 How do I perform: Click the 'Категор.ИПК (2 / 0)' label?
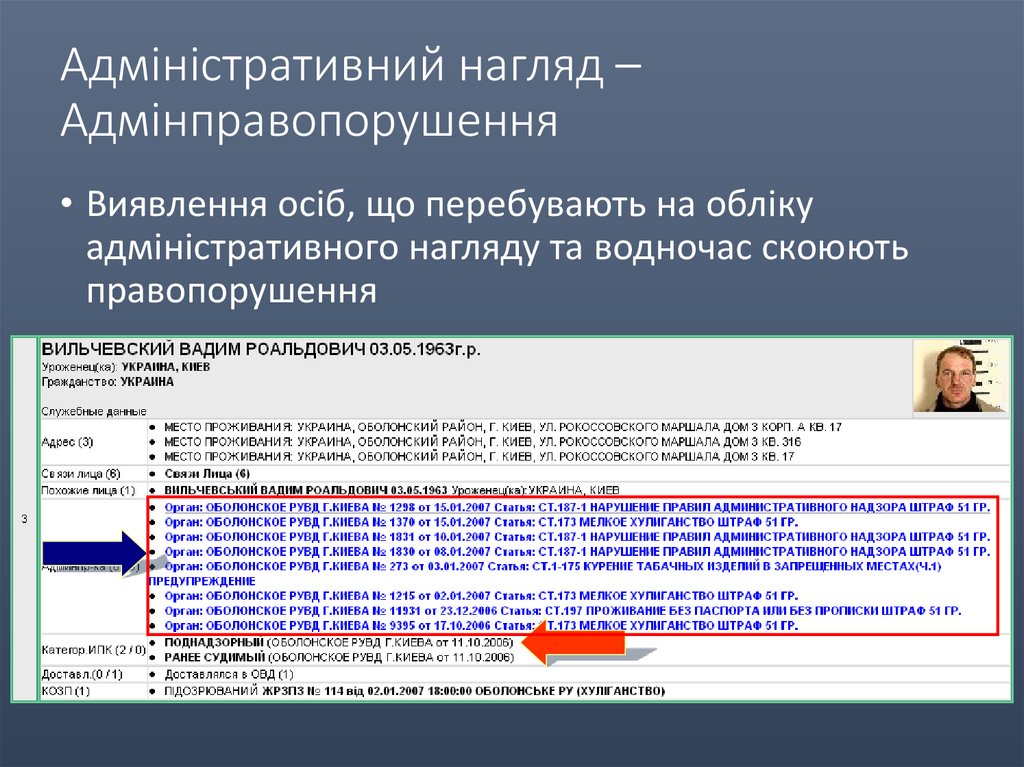tap(93, 649)
